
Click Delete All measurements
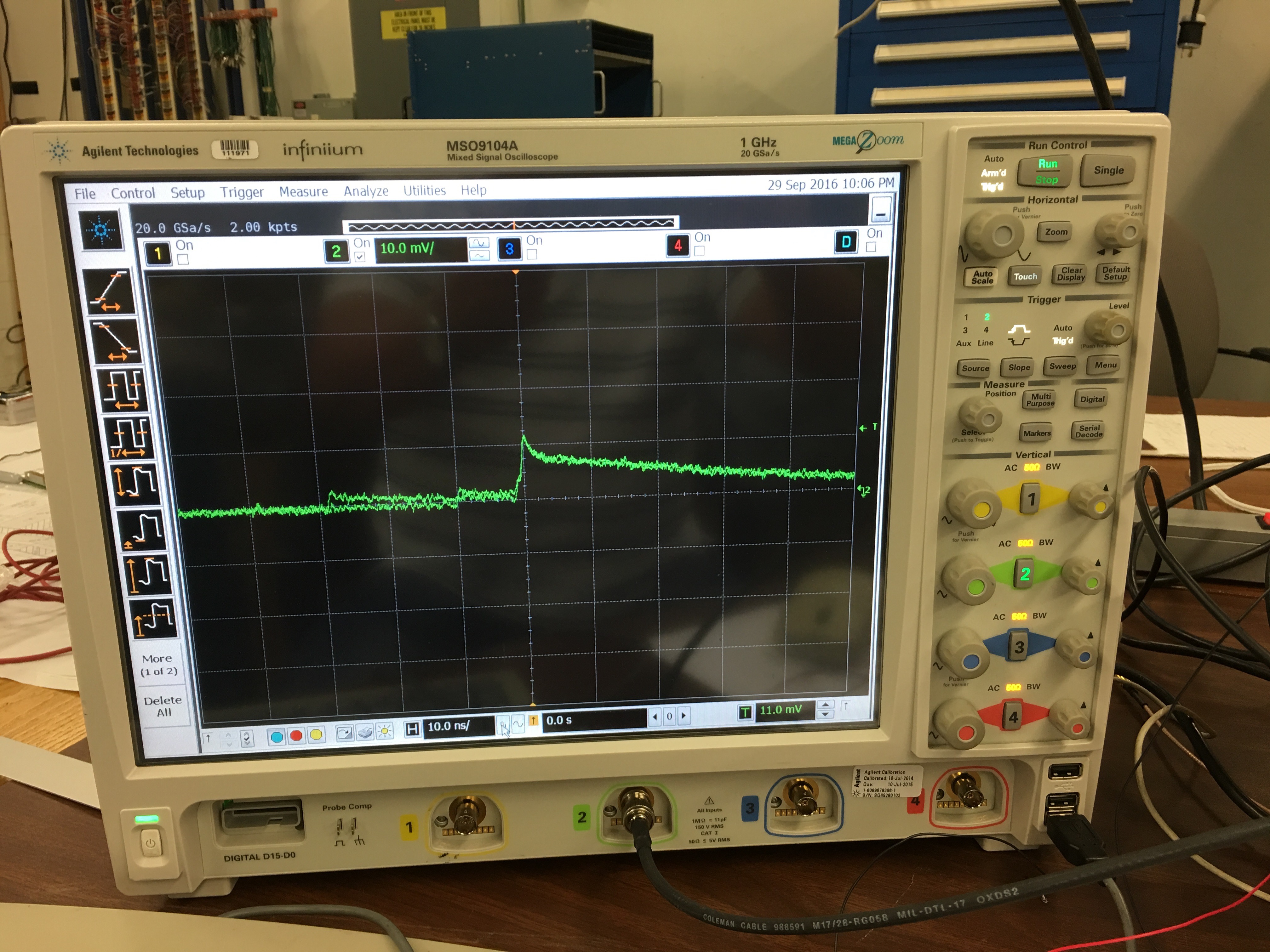[163, 706]
